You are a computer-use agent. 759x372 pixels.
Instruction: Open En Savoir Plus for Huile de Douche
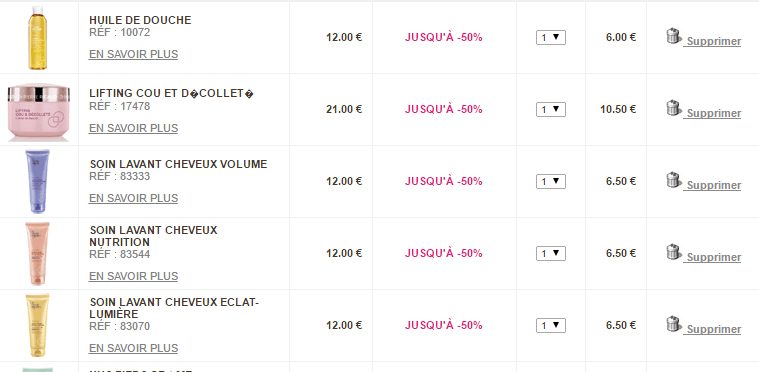pos(133,54)
